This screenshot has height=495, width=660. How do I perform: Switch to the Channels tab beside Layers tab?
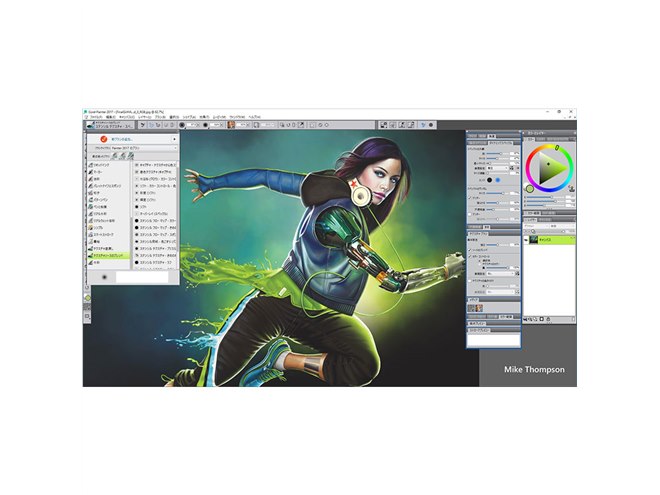(545, 220)
